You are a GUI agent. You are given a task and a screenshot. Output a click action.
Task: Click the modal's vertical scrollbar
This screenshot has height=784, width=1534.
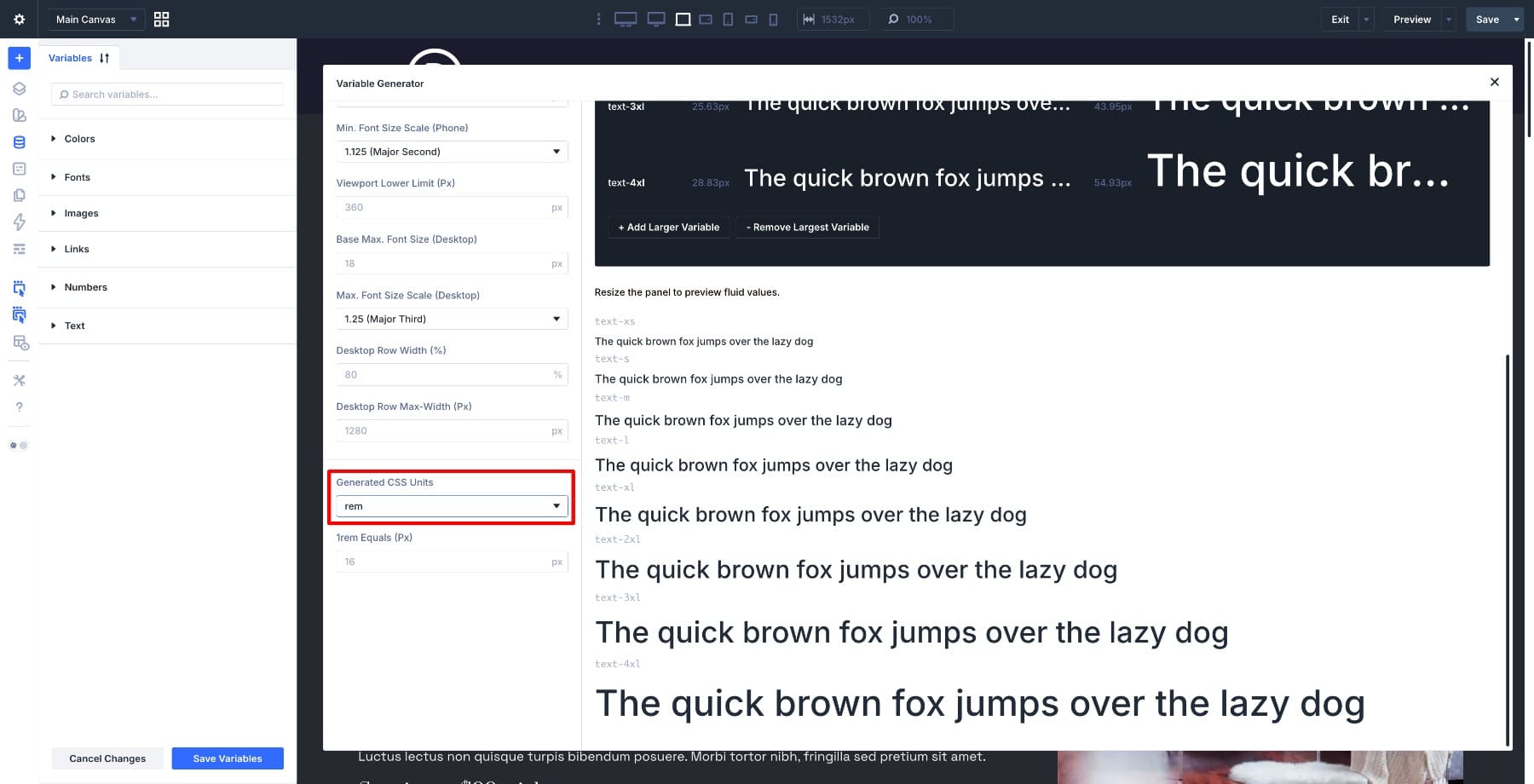click(1507, 550)
